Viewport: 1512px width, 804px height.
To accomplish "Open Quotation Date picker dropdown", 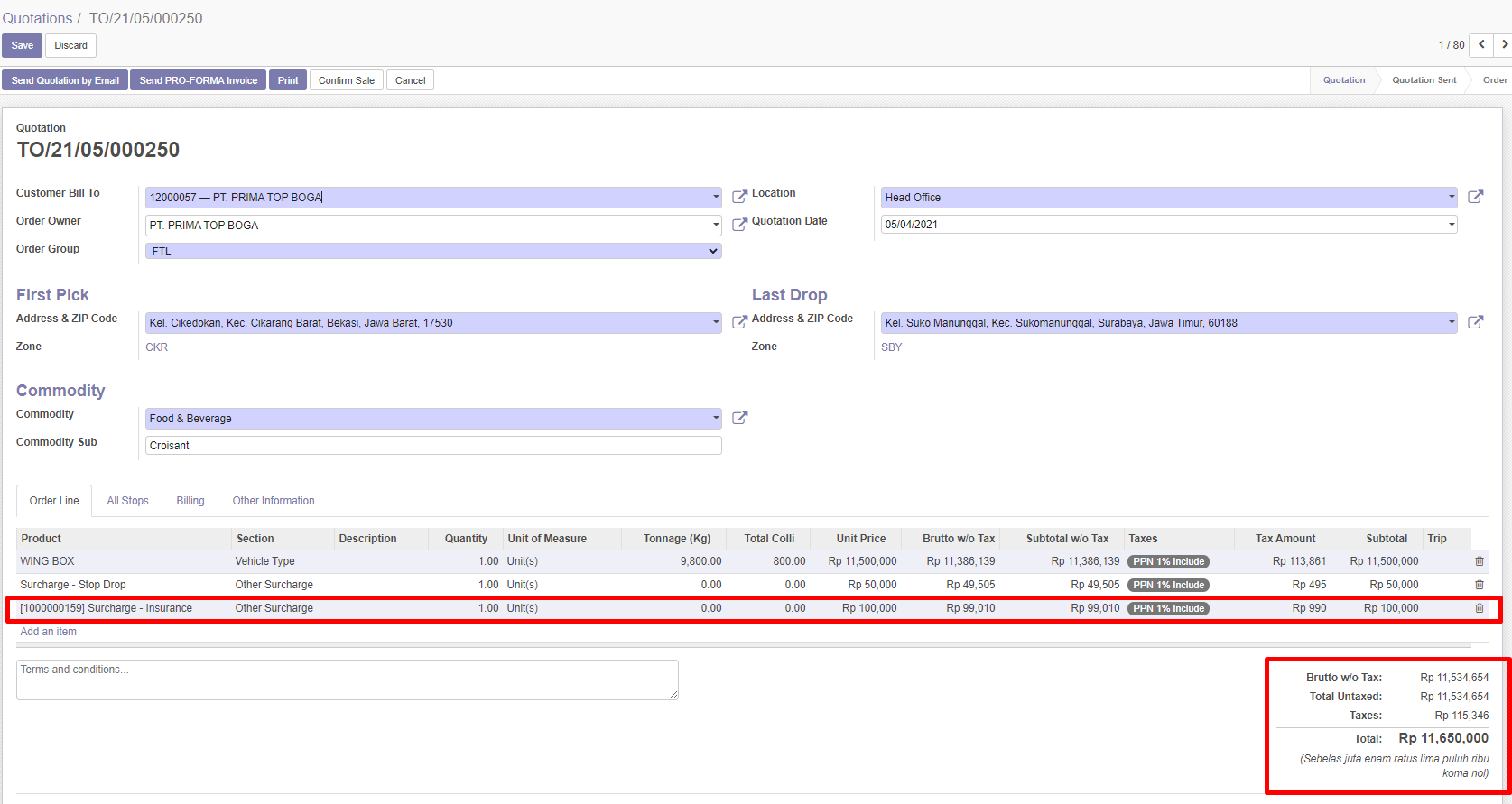I will pyautogui.click(x=1452, y=225).
